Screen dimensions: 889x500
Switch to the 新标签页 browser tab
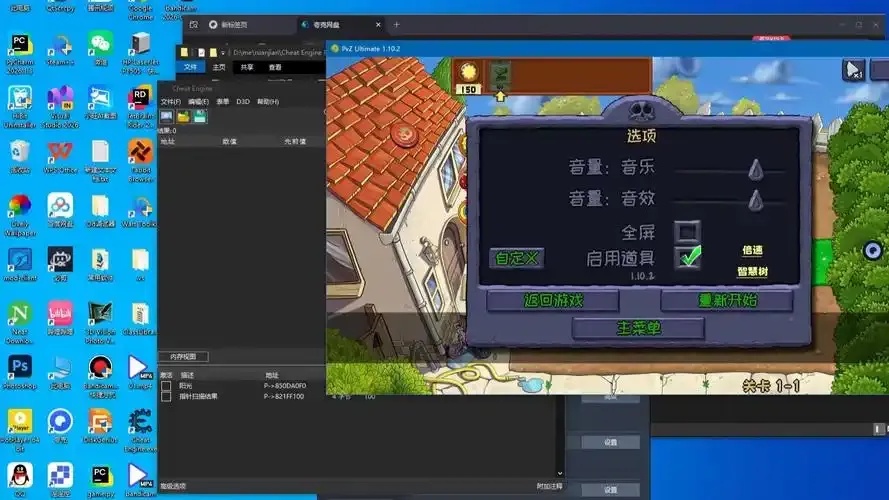pyautogui.click(x=235, y=25)
